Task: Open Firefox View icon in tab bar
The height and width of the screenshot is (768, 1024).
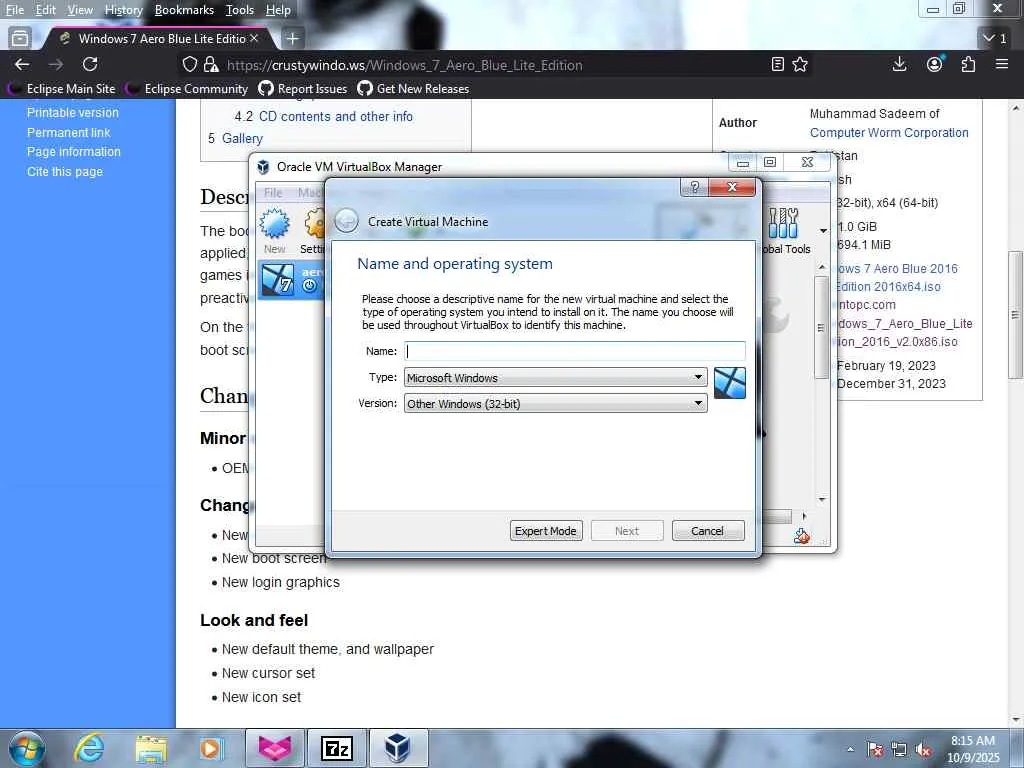Action: 20,39
